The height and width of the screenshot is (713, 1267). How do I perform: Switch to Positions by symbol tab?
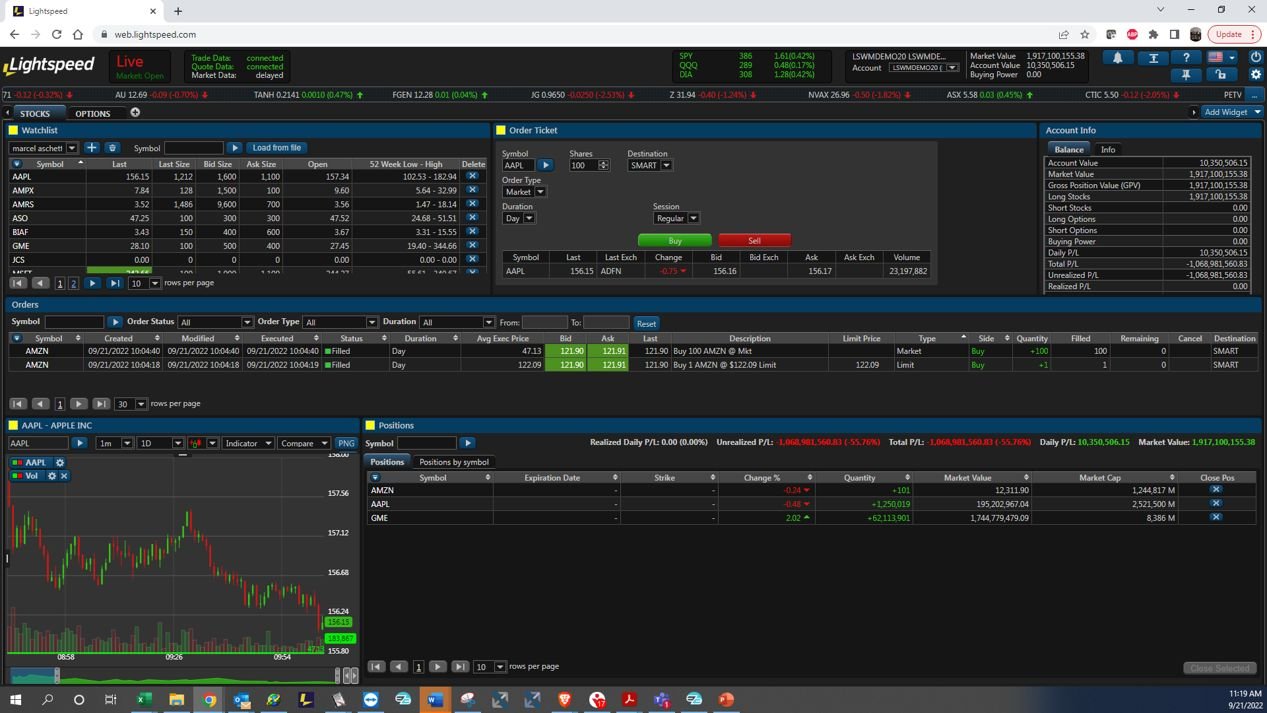[x=454, y=462]
